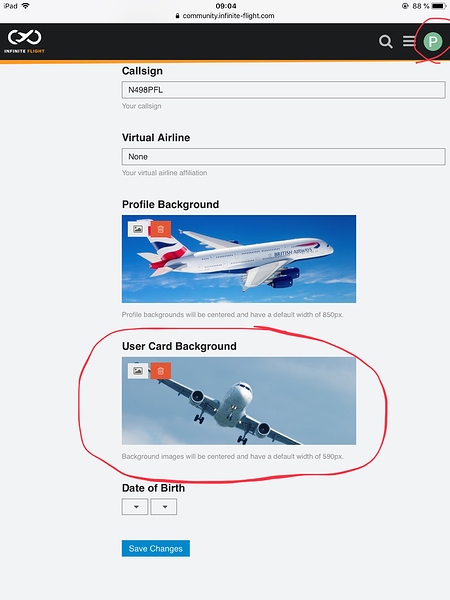Click the Save Changes button
The image size is (450, 600).
click(156, 548)
